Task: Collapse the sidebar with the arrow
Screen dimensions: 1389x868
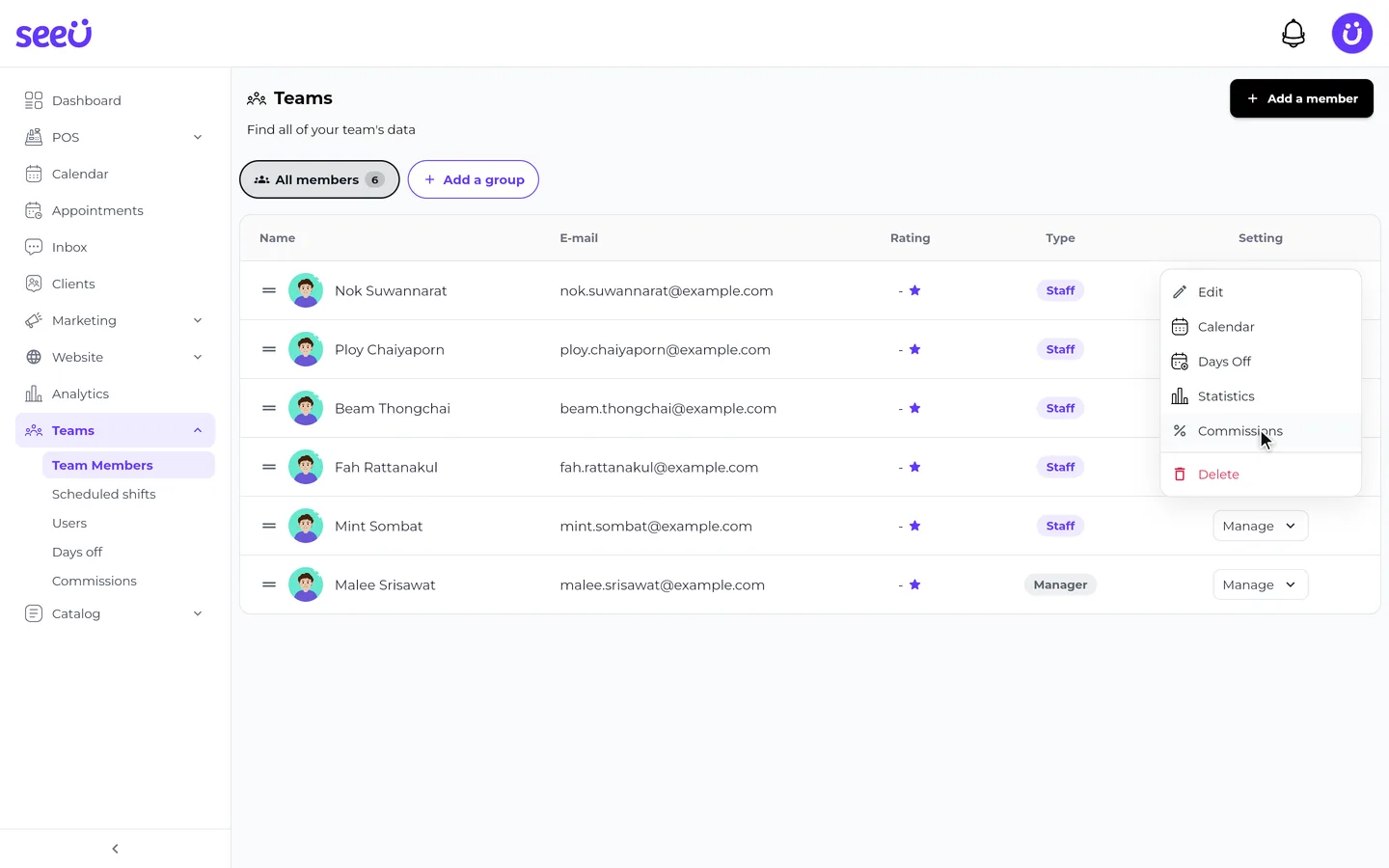Action: coord(115,849)
